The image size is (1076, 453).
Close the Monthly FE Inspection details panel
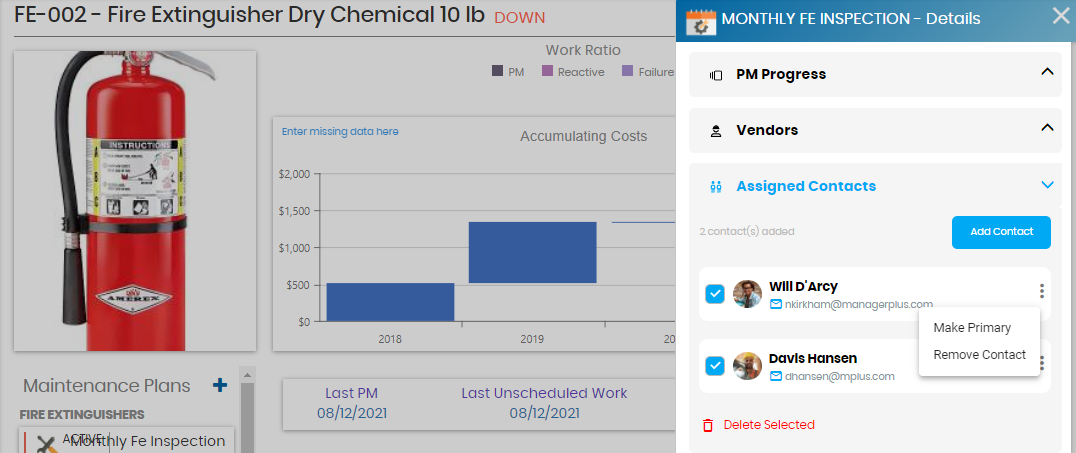click(1060, 16)
